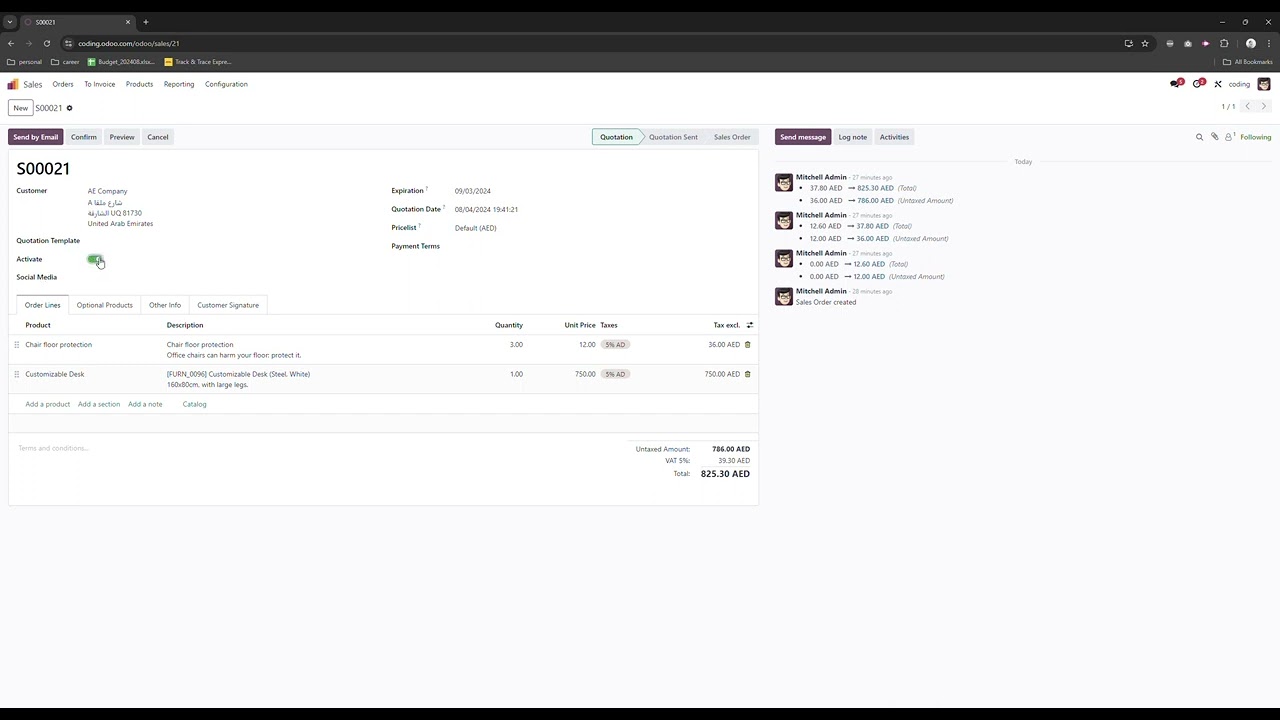Select the Order Lines tab
This screenshot has width=1280, height=720.
coord(43,305)
